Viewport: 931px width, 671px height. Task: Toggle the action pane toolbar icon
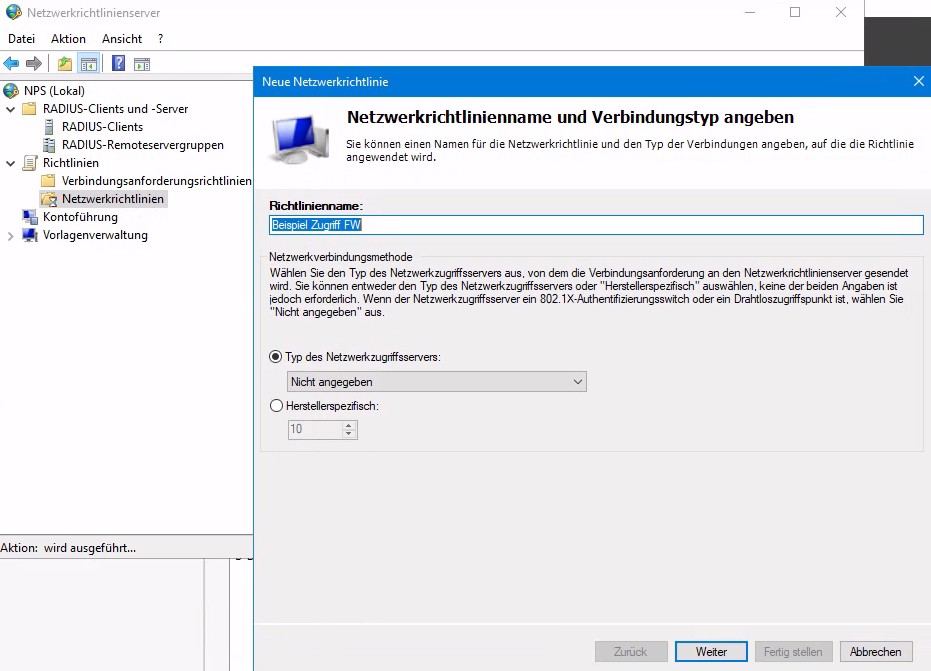click(142, 64)
